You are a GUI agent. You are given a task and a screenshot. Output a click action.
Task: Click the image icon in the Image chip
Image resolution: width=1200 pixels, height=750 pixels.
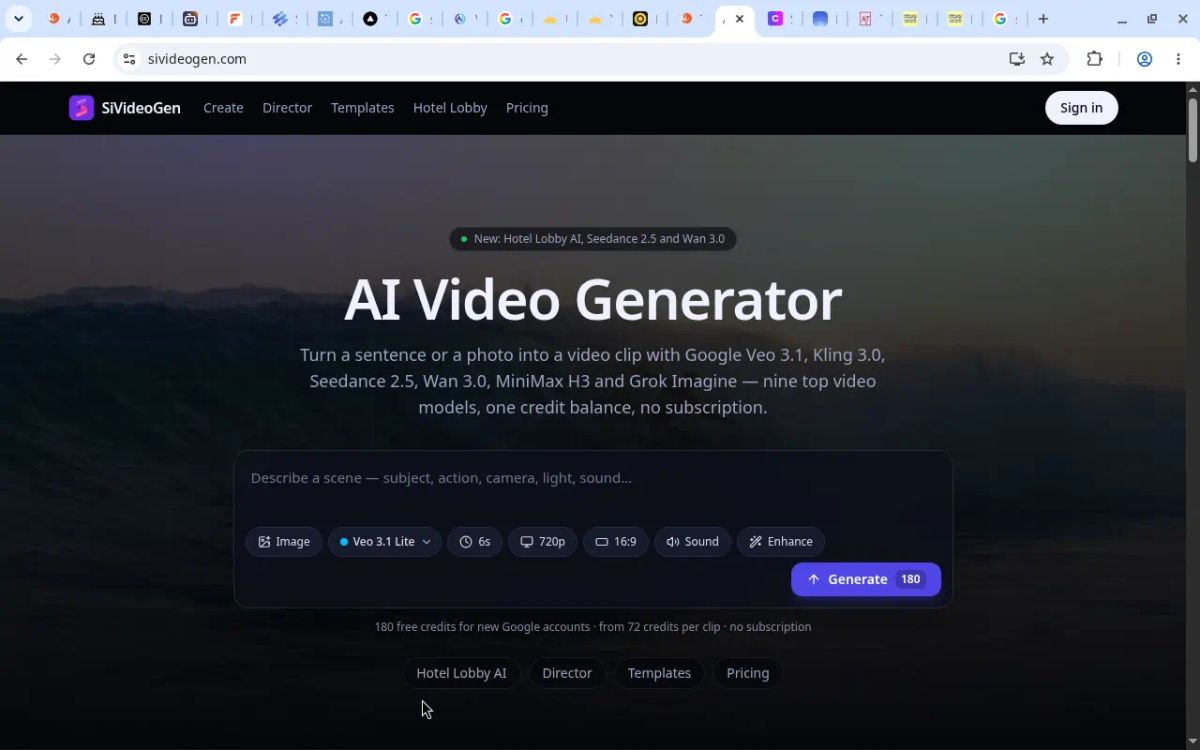[264, 542]
